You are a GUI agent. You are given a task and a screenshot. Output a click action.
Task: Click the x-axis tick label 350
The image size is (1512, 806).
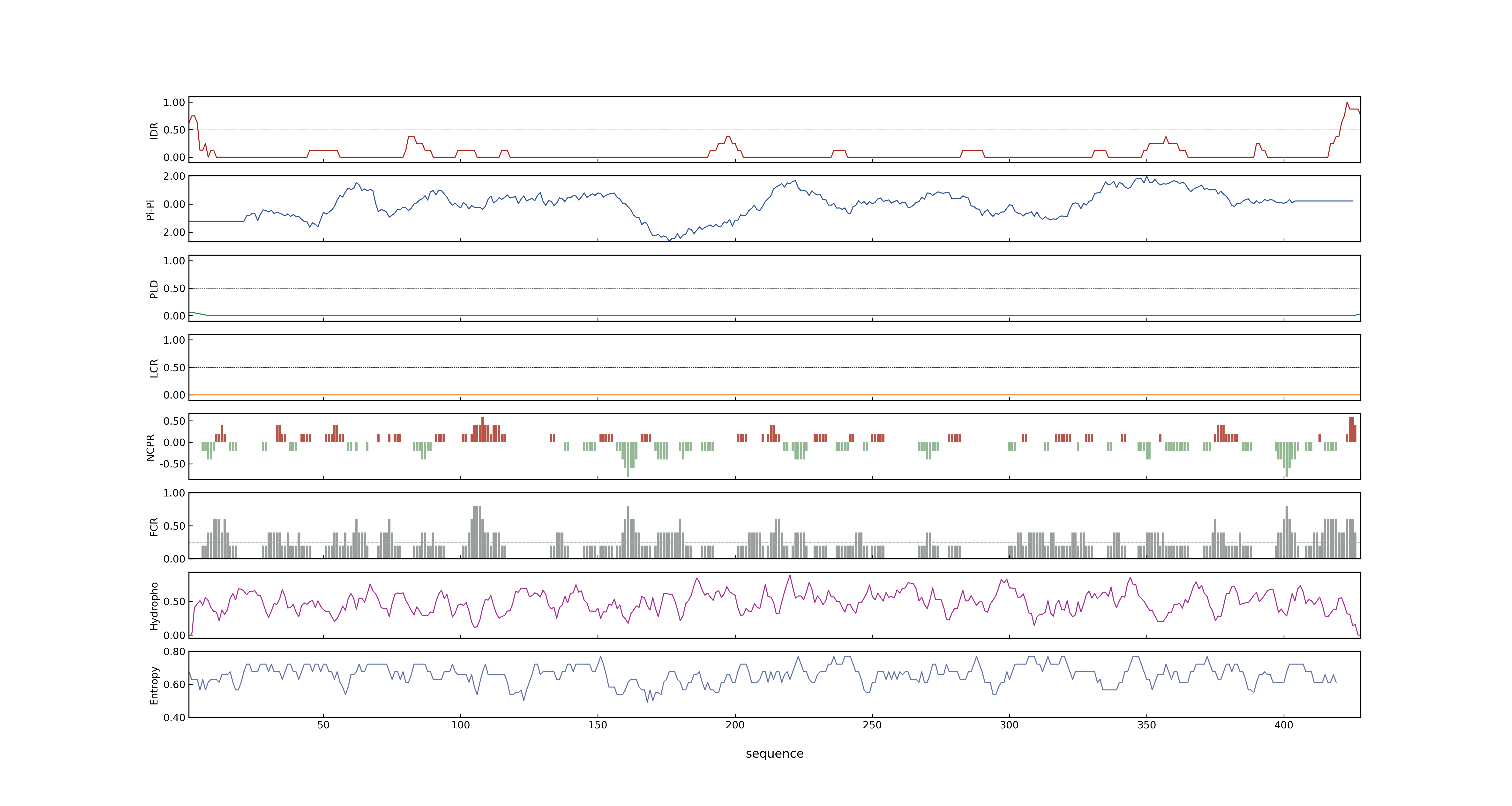(x=1146, y=725)
